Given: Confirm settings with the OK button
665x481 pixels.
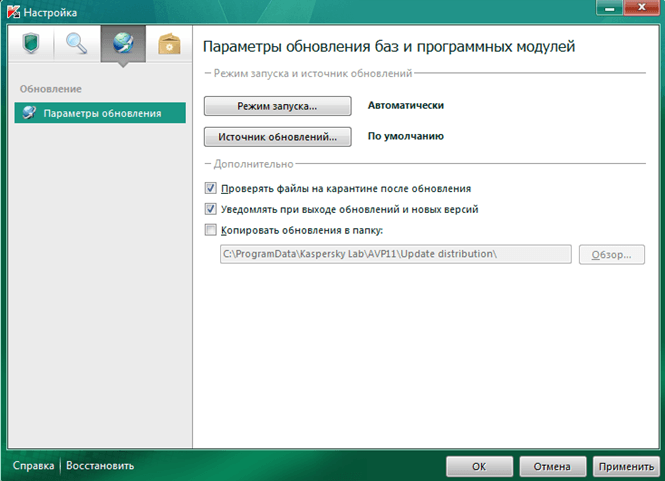Looking at the screenshot, I should click(x=479, y=466).
